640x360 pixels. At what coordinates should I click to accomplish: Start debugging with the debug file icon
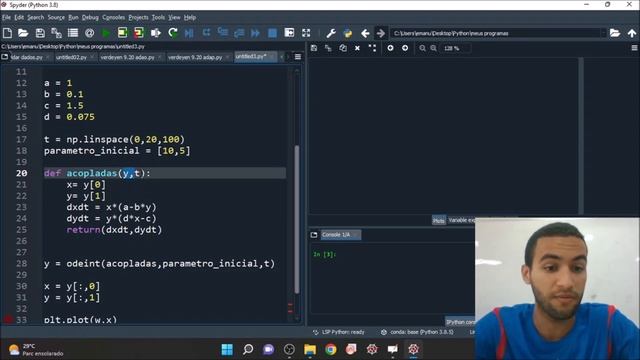pyautogui.click(x=189, y=33)
